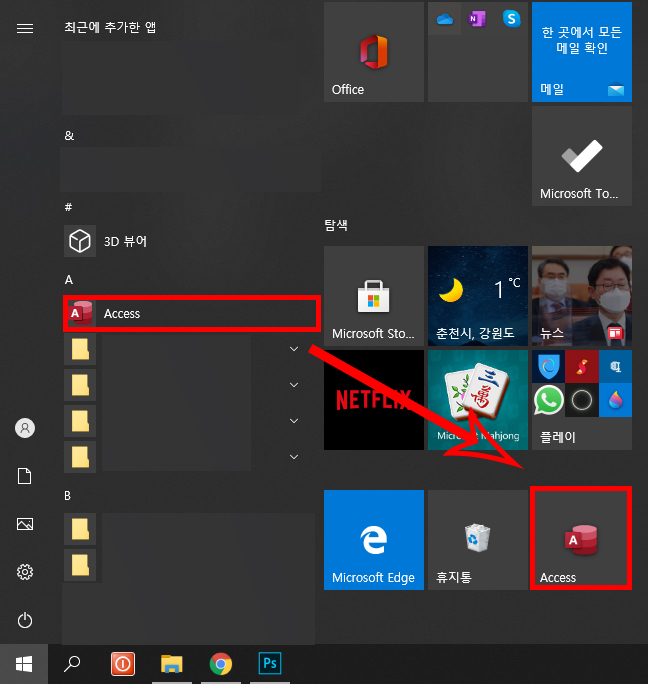Image resolution: width=648 pixels, height=684 pixels.
Task: Launch the Netflix tile
Action: point(374,400)
